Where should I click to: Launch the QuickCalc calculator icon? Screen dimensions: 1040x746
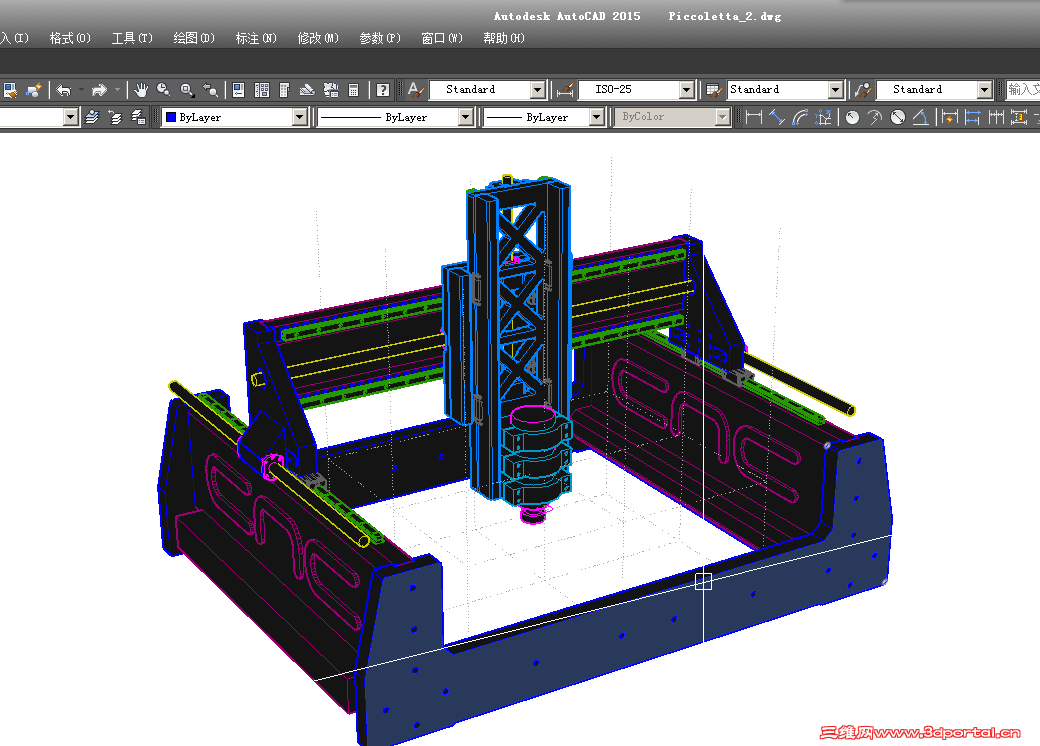click(x=353, y=89)
